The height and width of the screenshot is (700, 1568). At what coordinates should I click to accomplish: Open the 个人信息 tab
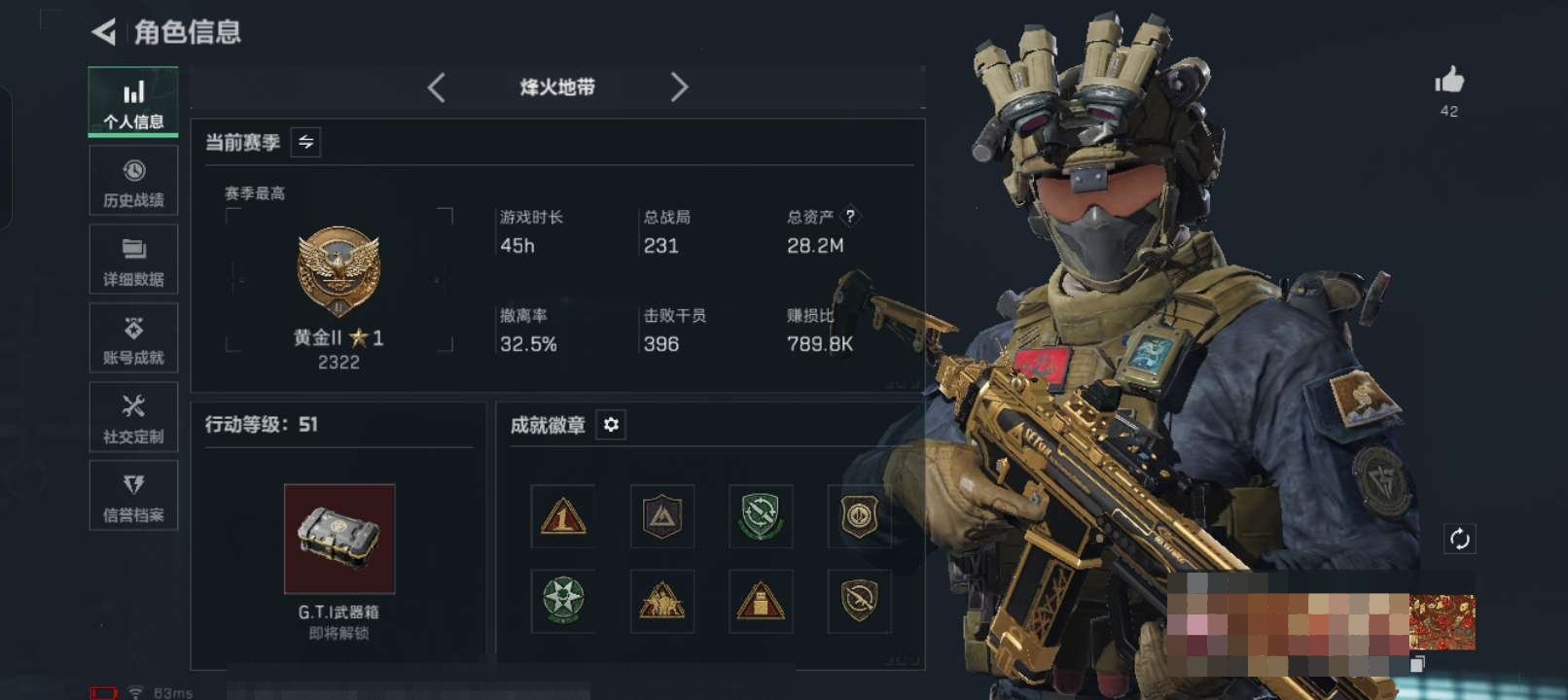(x=133, y=102)
